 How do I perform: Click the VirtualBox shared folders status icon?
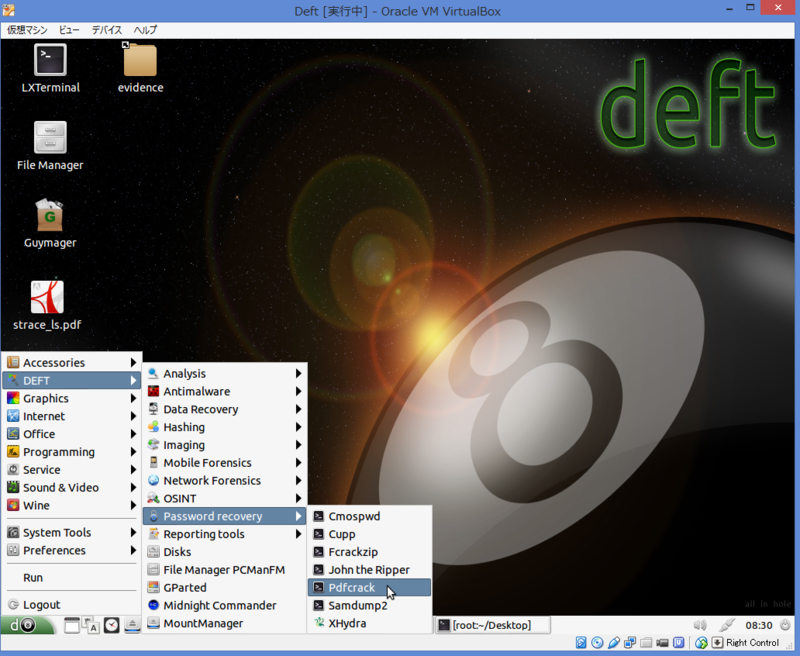click(646, 643)
